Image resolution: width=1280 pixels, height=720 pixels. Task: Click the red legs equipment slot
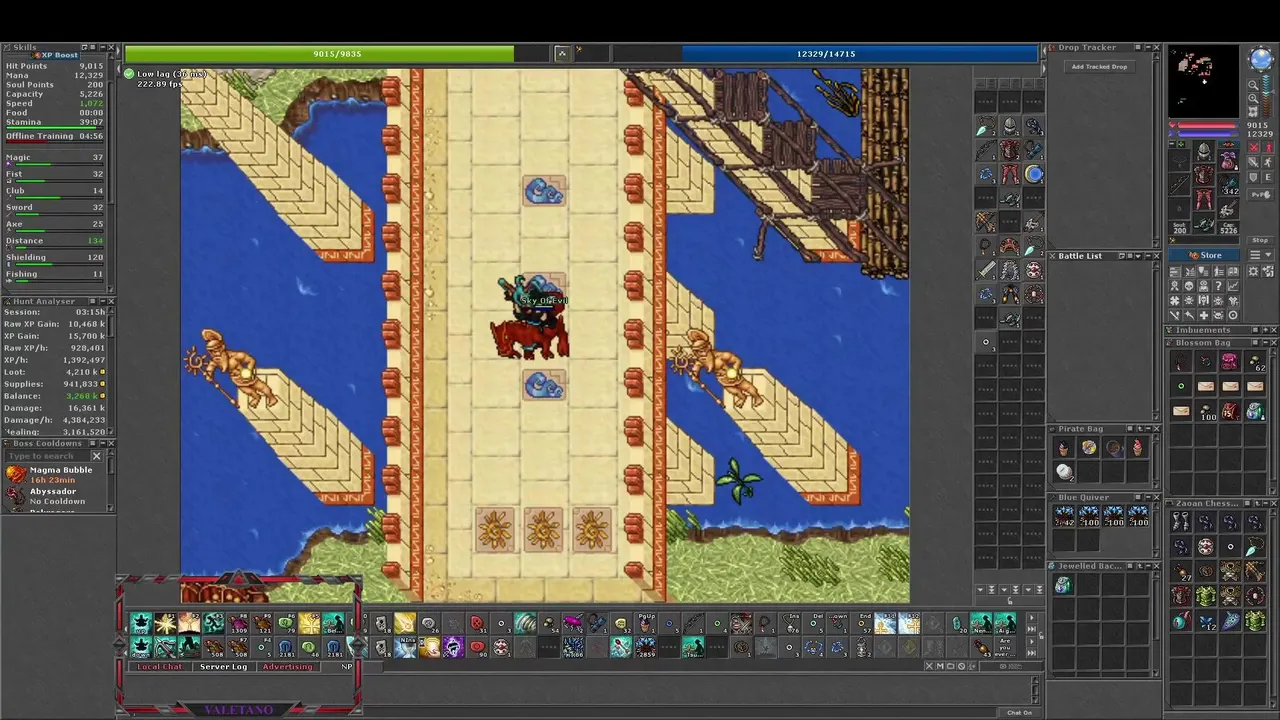tap(1204, 198)
